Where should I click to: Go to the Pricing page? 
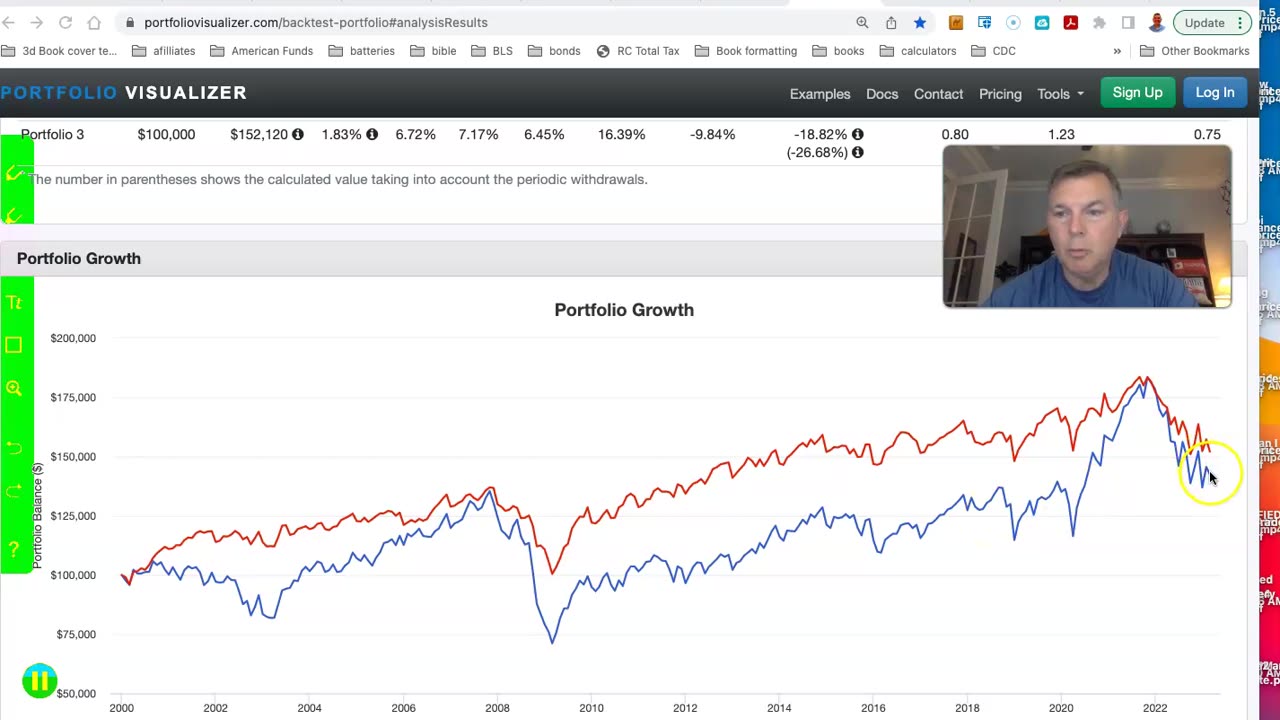coord(1000,94)
